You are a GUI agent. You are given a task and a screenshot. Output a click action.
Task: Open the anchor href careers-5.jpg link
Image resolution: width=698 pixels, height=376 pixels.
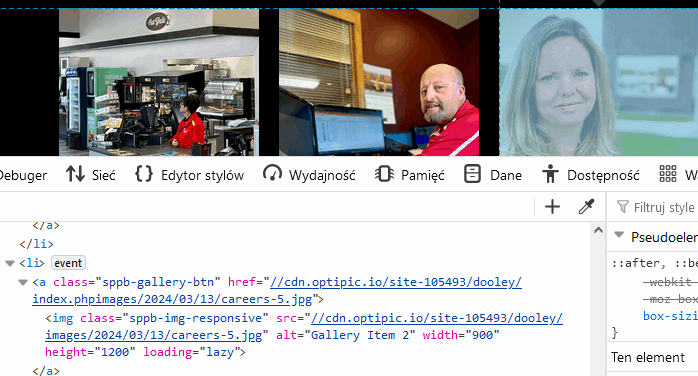[277, 291]
